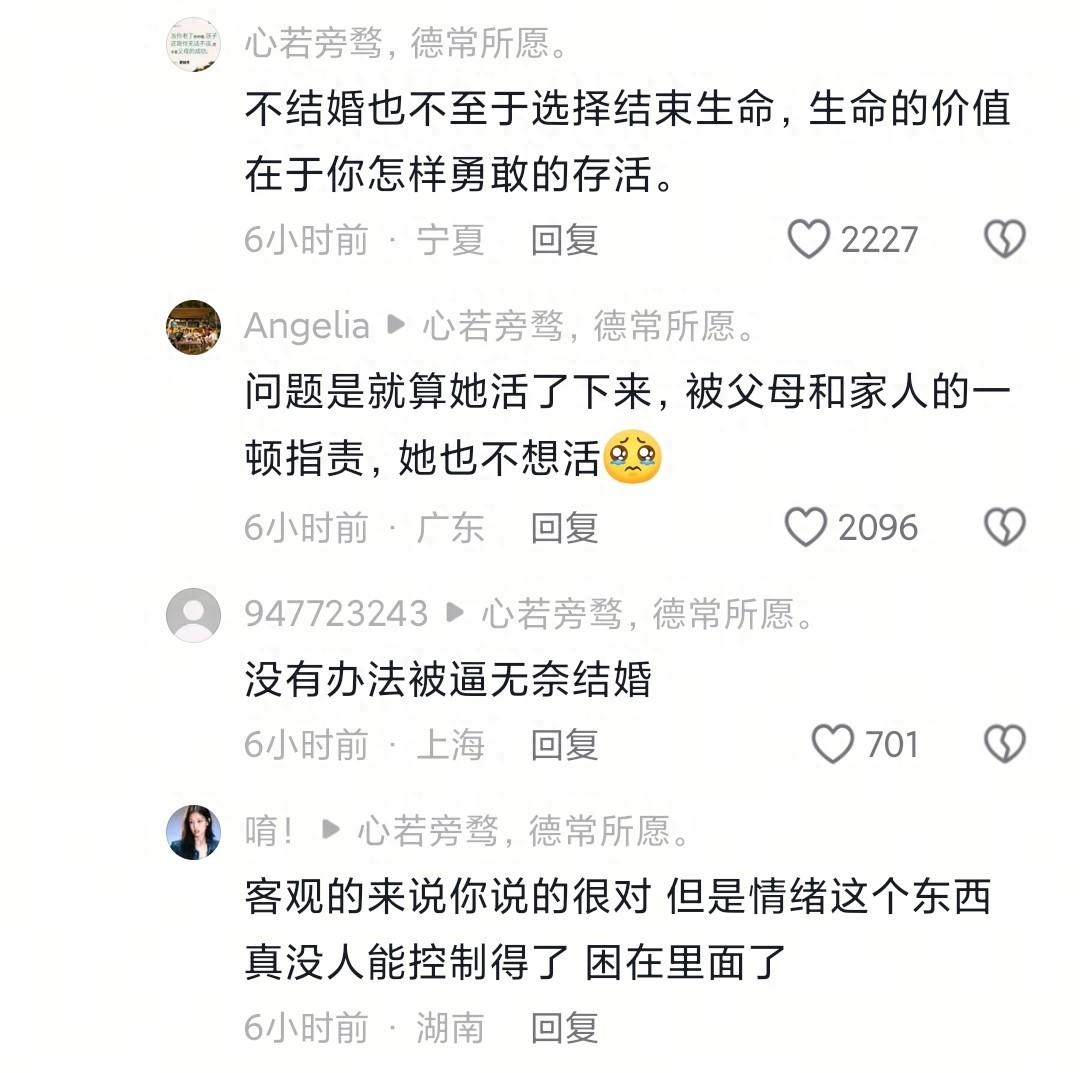
Task: Reply to Angelia's comment from 广东
Action: pos(564,527)
